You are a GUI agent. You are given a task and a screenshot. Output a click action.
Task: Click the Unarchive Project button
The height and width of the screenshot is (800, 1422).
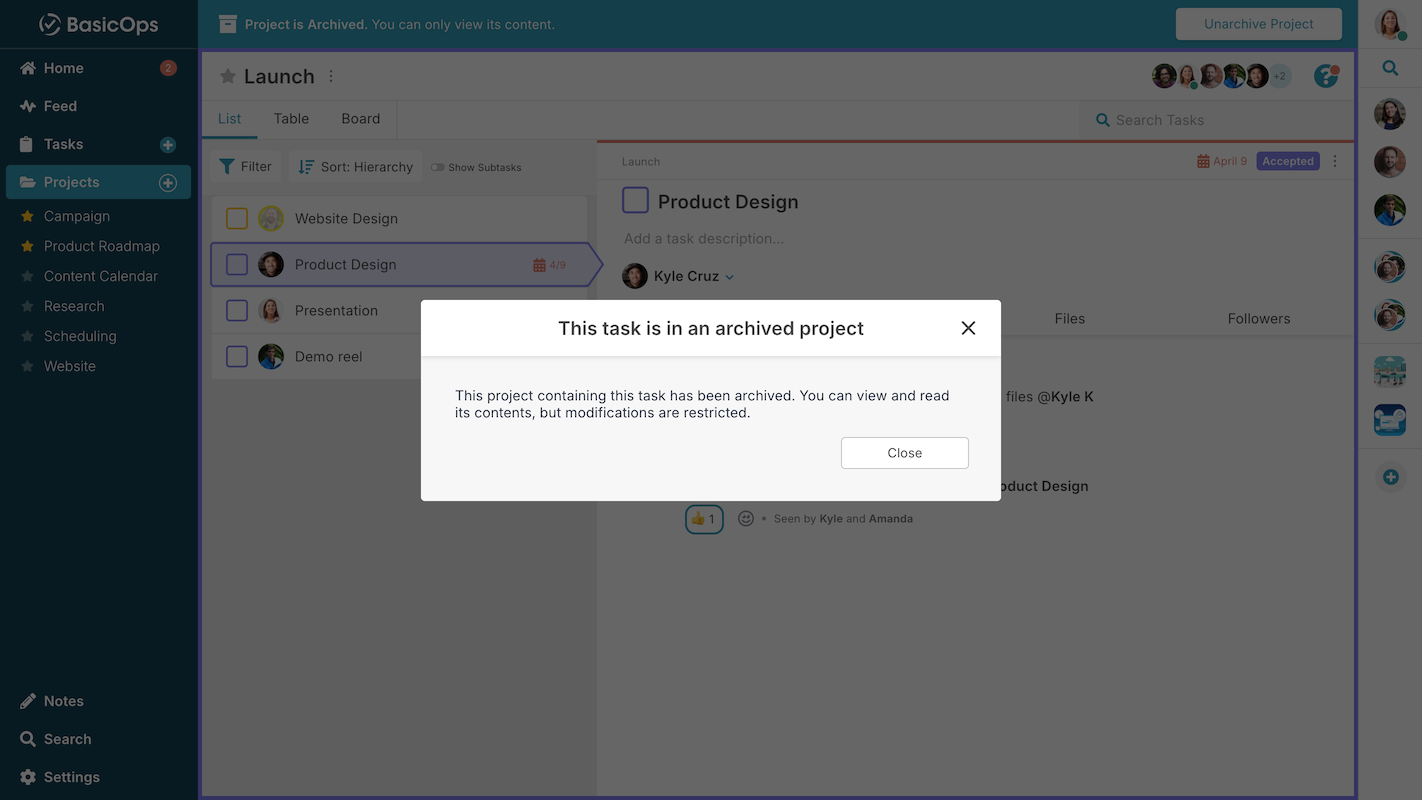tap(1258, 23)
